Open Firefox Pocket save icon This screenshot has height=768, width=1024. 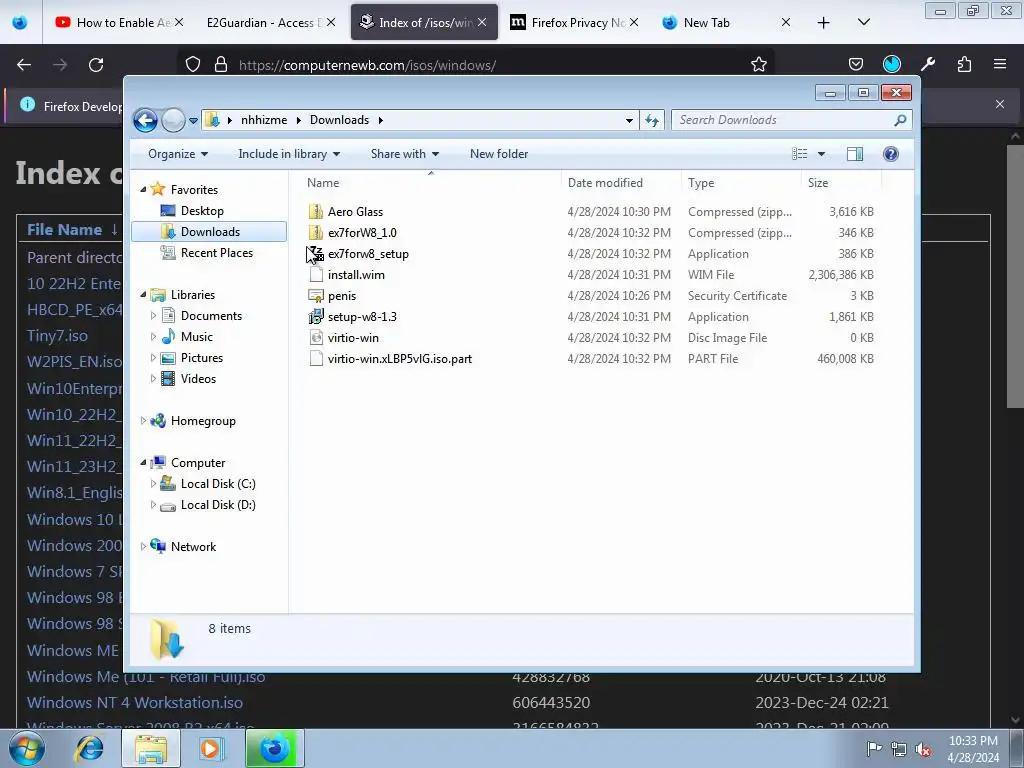click(856, 64)
